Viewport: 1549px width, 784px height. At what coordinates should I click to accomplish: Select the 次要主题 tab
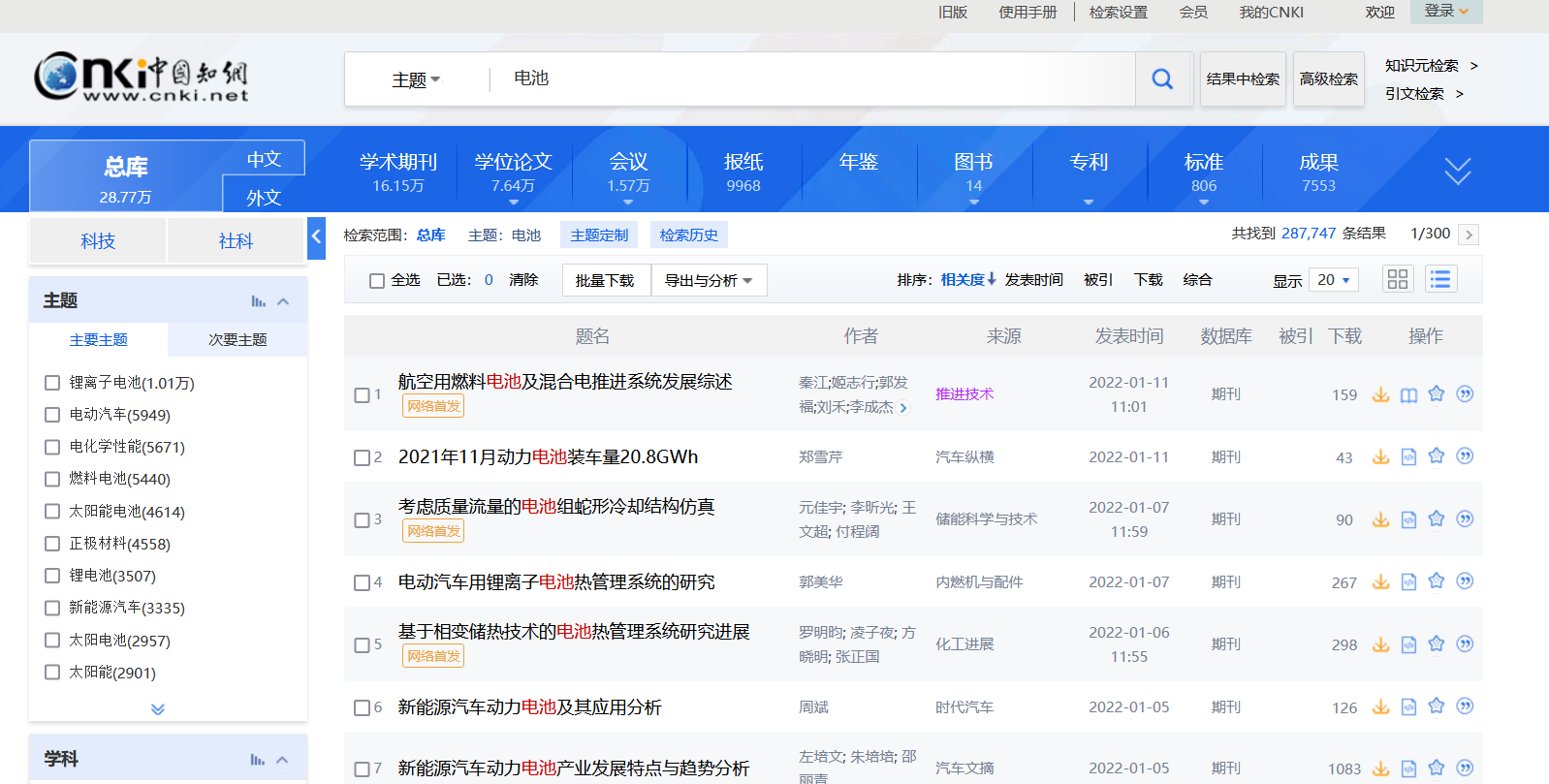tap(237, 340)
